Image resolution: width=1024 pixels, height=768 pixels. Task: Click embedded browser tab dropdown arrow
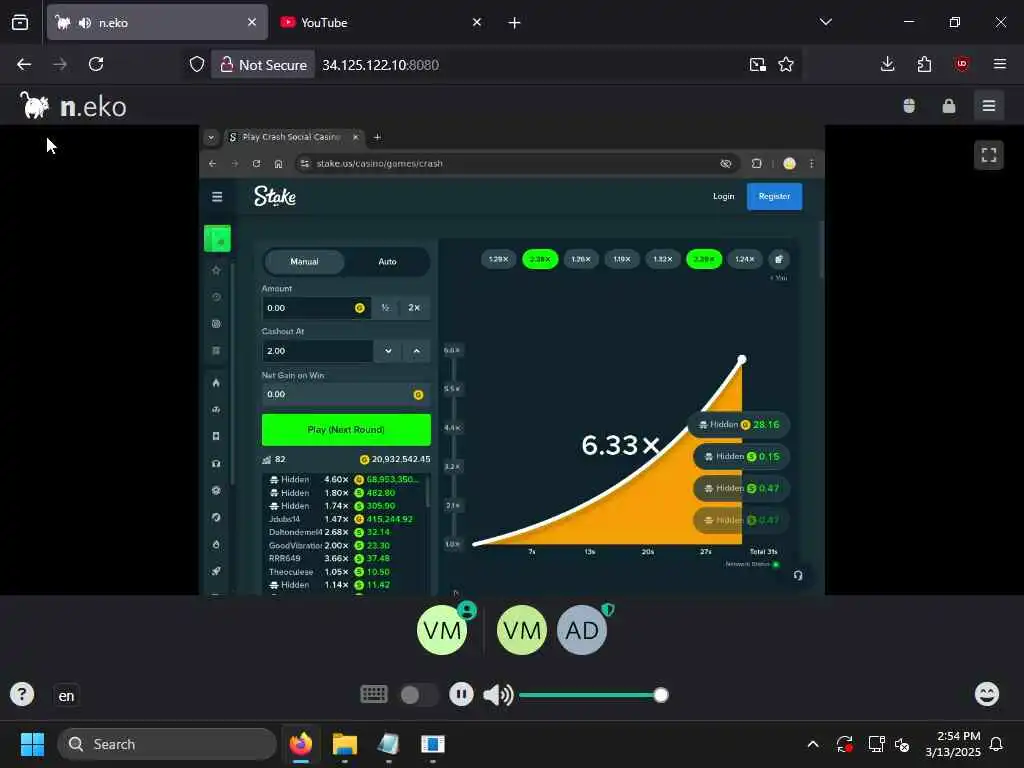[210, 137]
